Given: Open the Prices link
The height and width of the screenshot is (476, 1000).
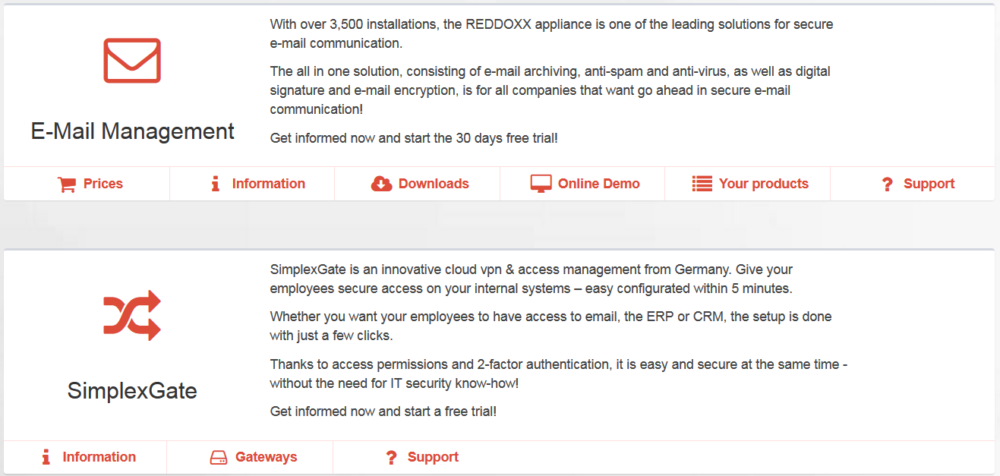Looking at the screenshot, I should coord(103,184).
